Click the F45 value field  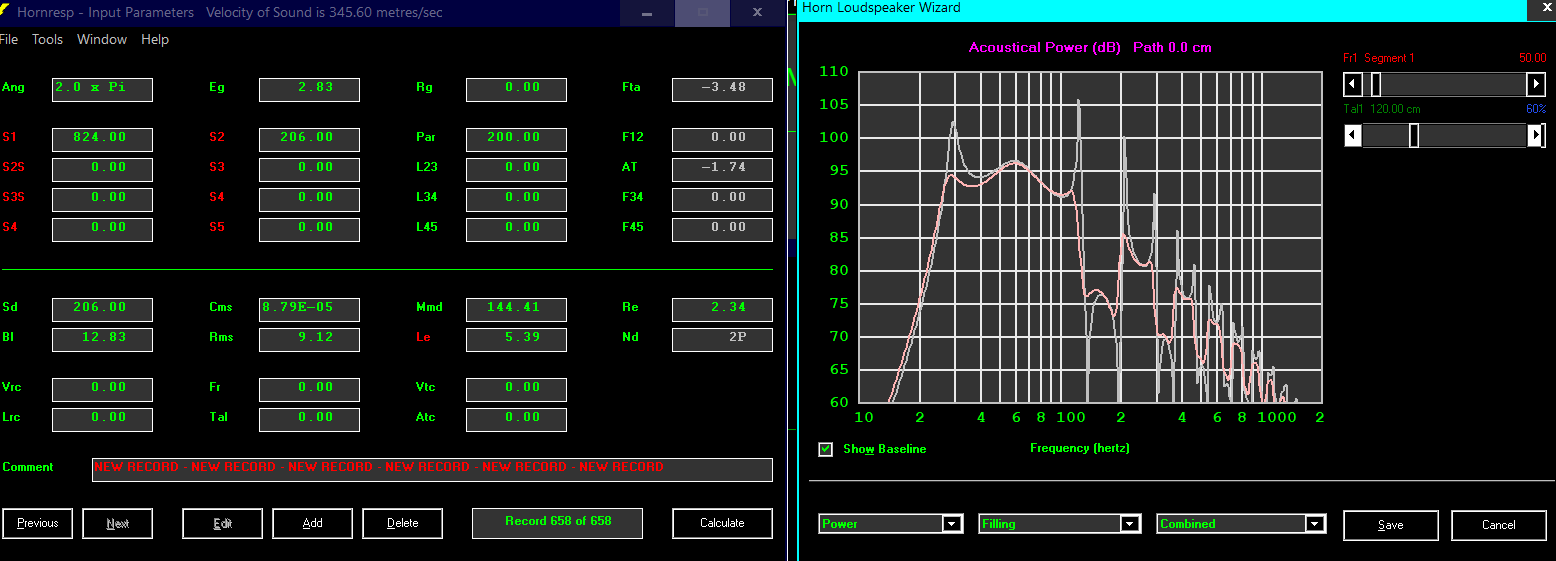pos(723,229)
